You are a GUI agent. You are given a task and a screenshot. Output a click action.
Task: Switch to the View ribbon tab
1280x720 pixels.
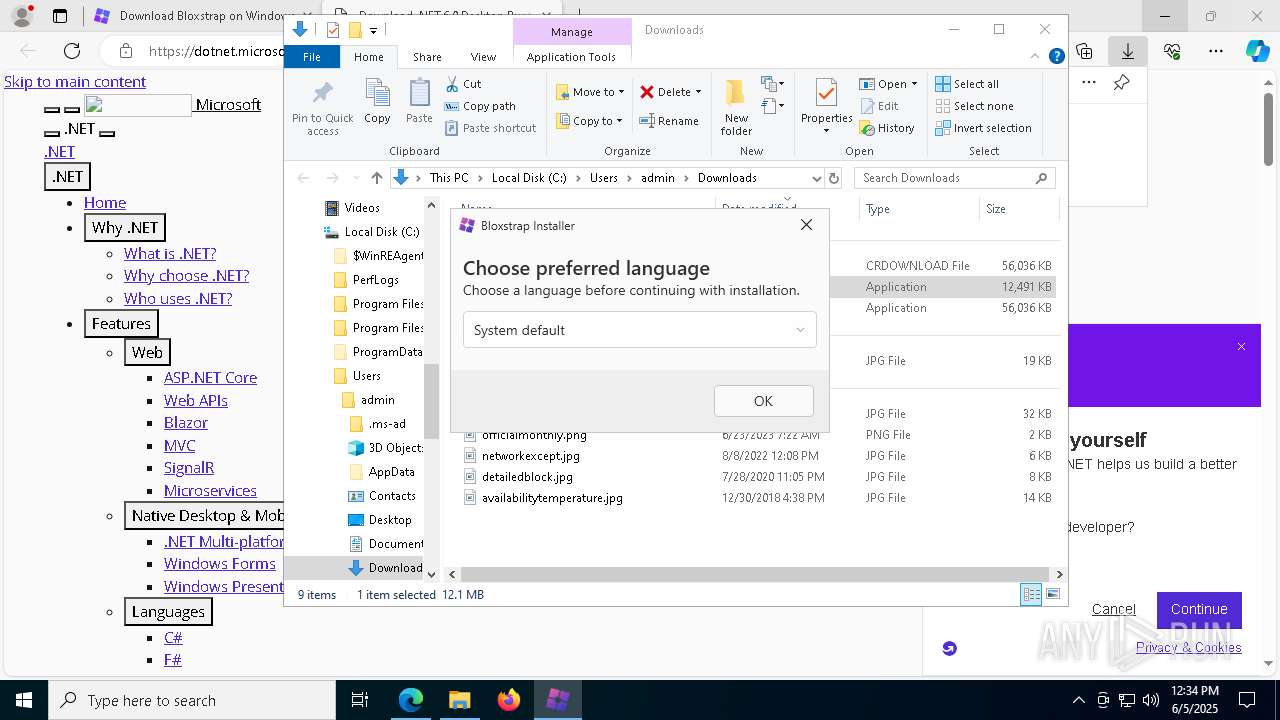483,57
